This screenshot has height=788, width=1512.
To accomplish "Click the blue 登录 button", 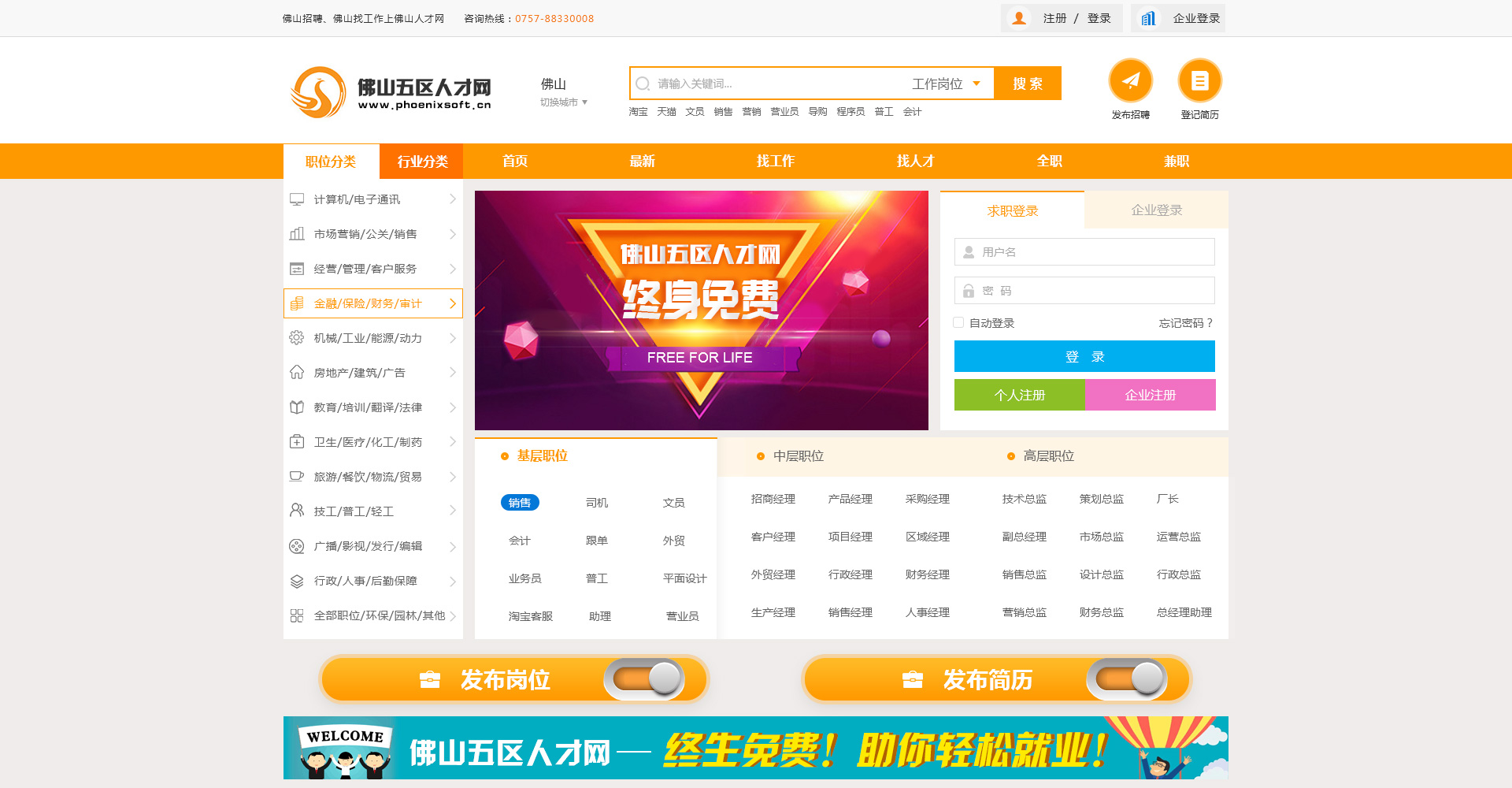I will point(1084,356).
